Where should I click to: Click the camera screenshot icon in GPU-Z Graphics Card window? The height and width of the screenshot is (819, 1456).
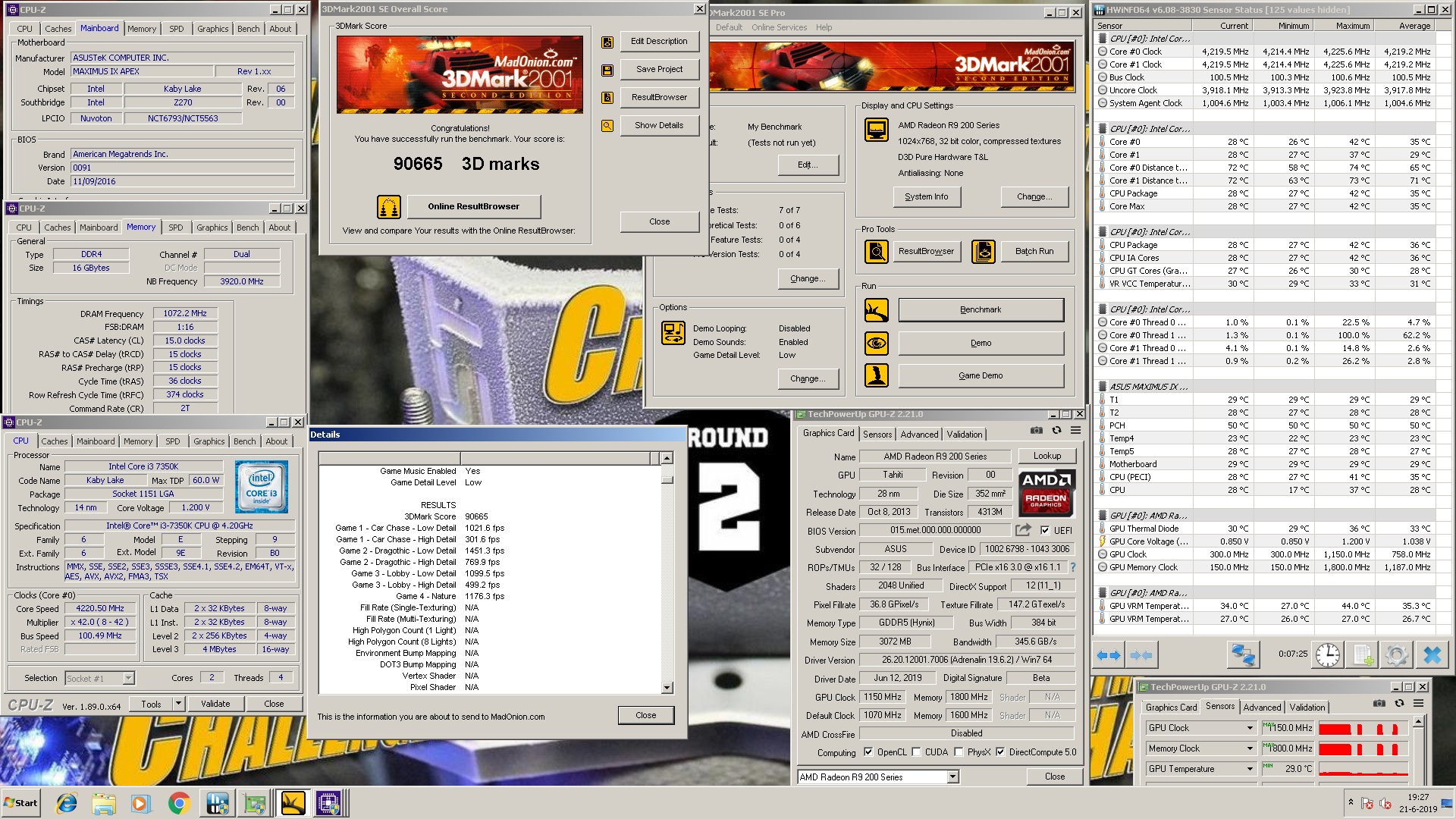point(1037,431)
